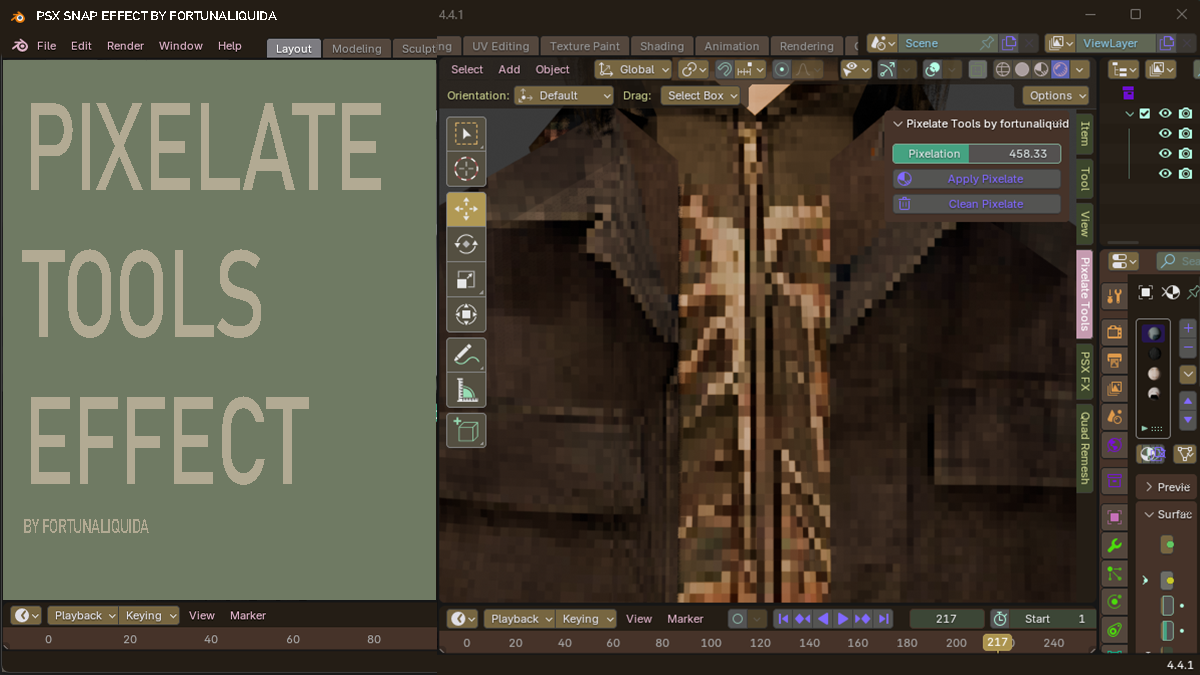Open Global transform orientation dropdown
This screenshot has height=675, width=1200.
pos(634,69)
